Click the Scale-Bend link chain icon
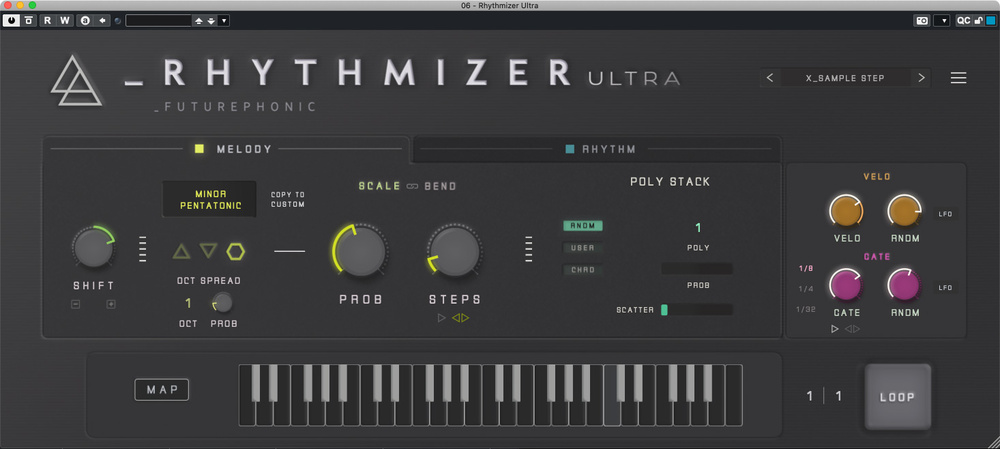This screenshot has height=449, width=1000. pyautogui.click(x=411, y=187)
